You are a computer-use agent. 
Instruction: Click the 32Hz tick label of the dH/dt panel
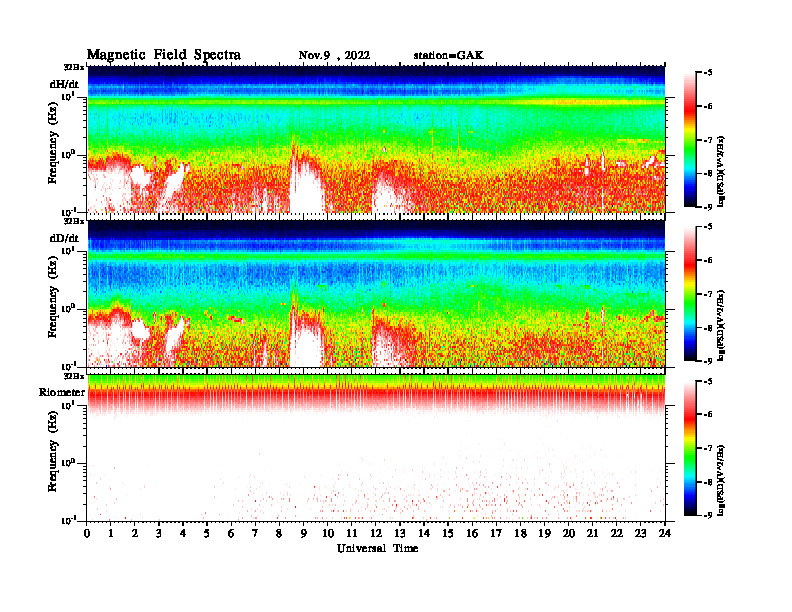pyautogui.click(x=74, y=67)
